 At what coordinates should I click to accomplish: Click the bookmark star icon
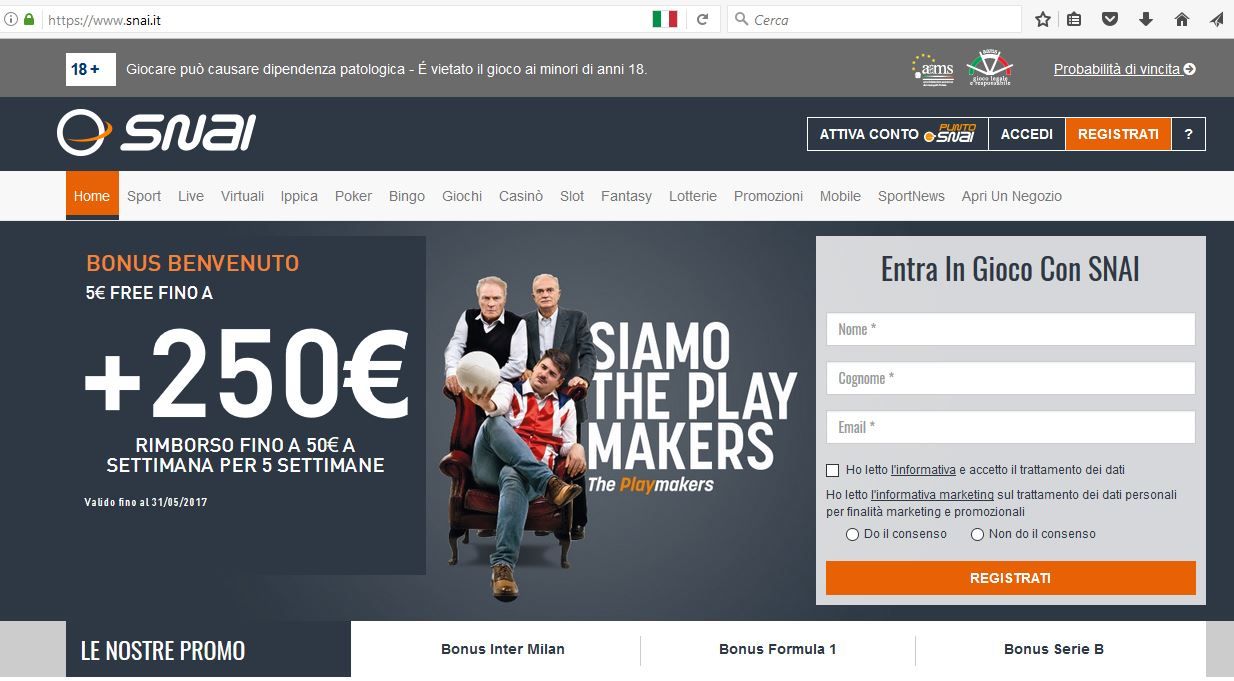(1043, 19)
